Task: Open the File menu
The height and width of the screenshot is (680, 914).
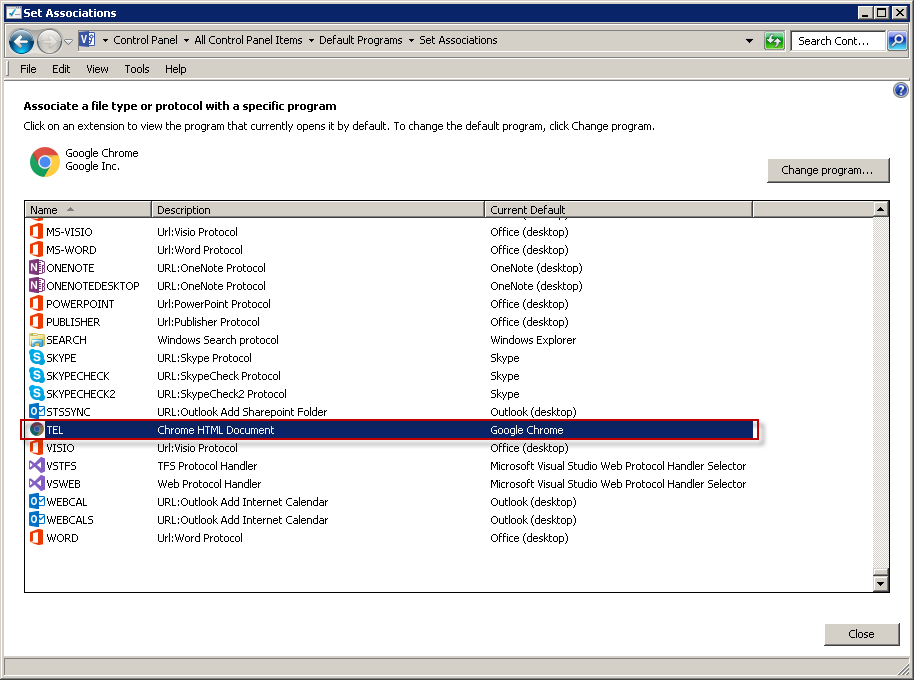Action: (28, 69)
